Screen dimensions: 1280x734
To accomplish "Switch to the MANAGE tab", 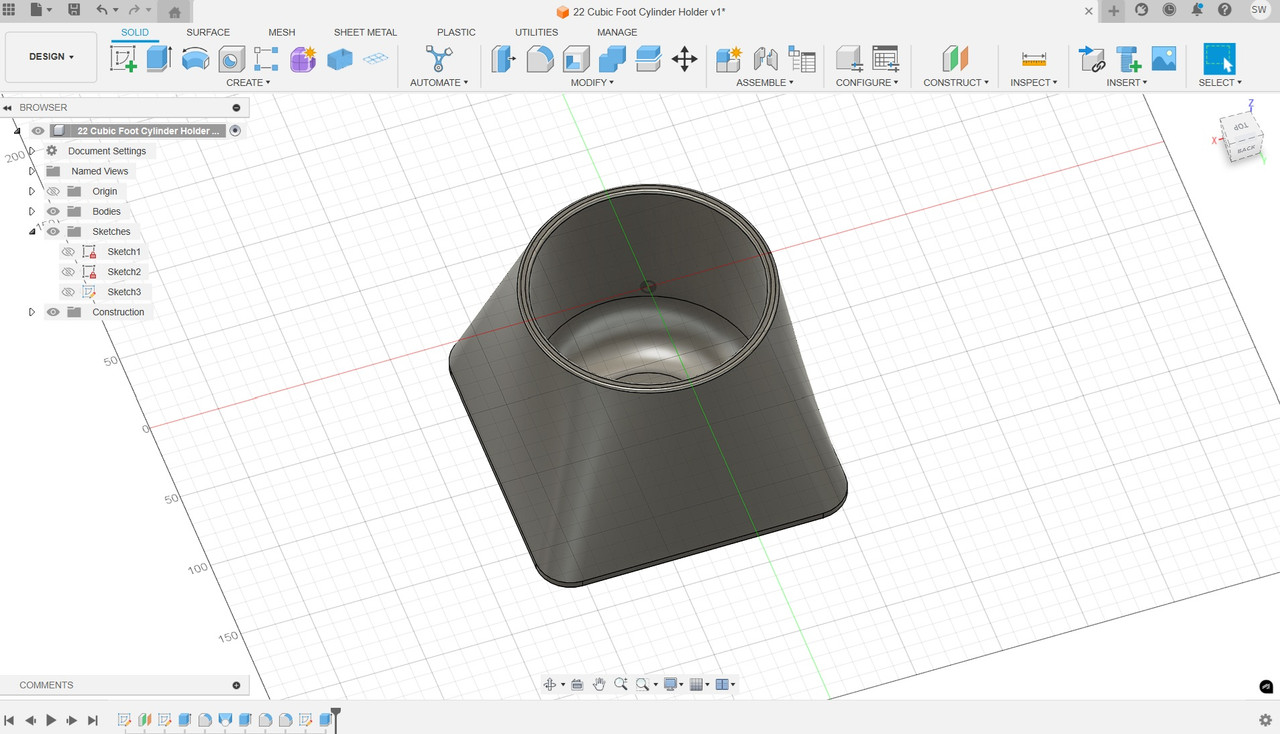I will tap(617, 32).
